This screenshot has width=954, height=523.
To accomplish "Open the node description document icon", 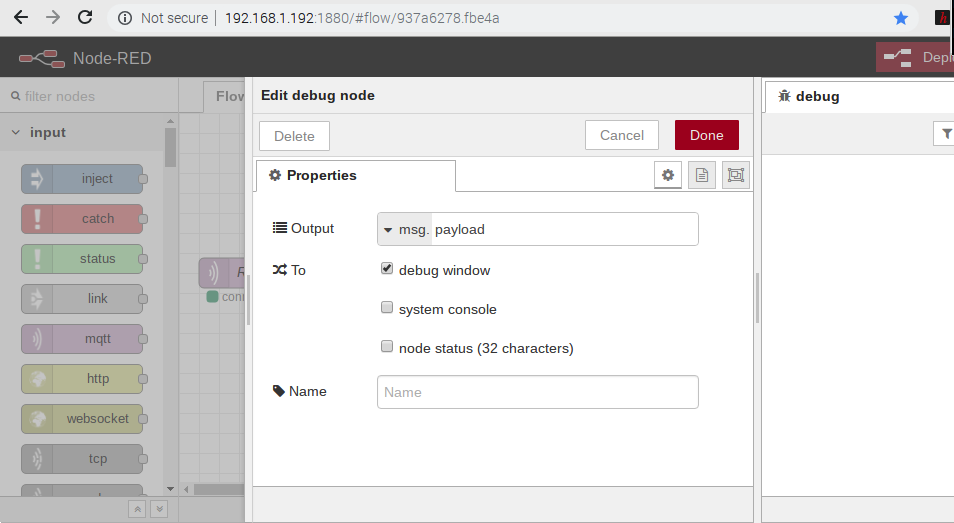I will point(702,175).
